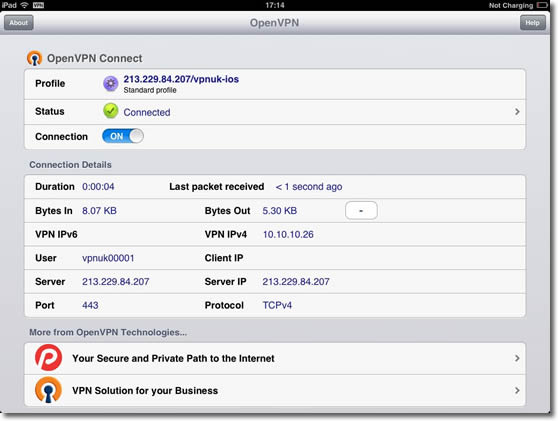Click the Server value 213.229.84.207
Screen dimensions: 558x421
[x=116, y=282]
